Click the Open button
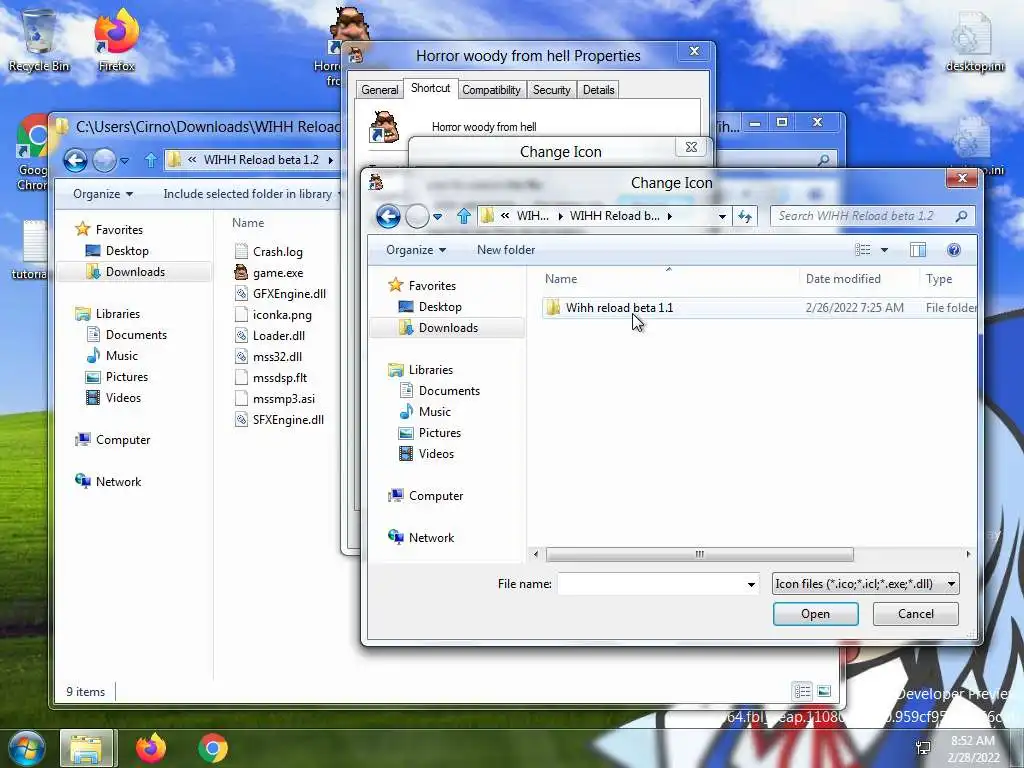This screenshot has width=1024, height=768. (x=815, y=614)
